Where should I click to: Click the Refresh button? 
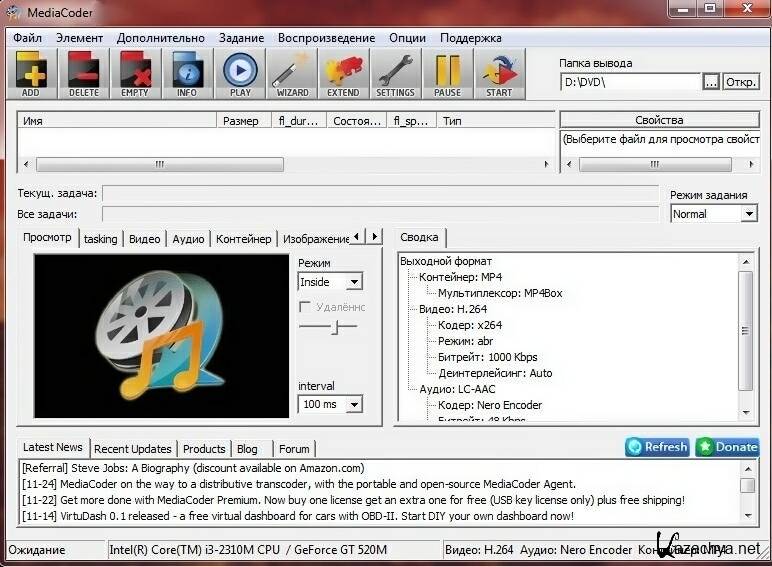(657, 447)
